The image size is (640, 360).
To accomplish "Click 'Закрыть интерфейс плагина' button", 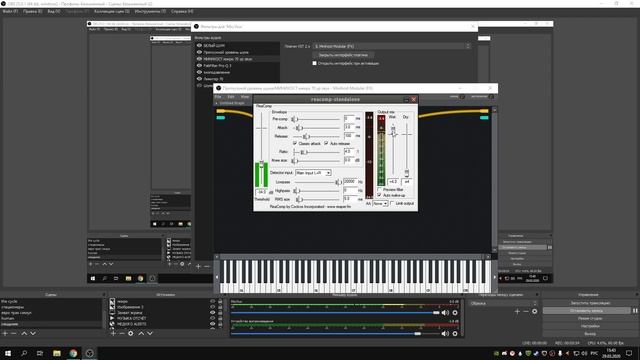I will pyautogui.click(x=343, y=55).
